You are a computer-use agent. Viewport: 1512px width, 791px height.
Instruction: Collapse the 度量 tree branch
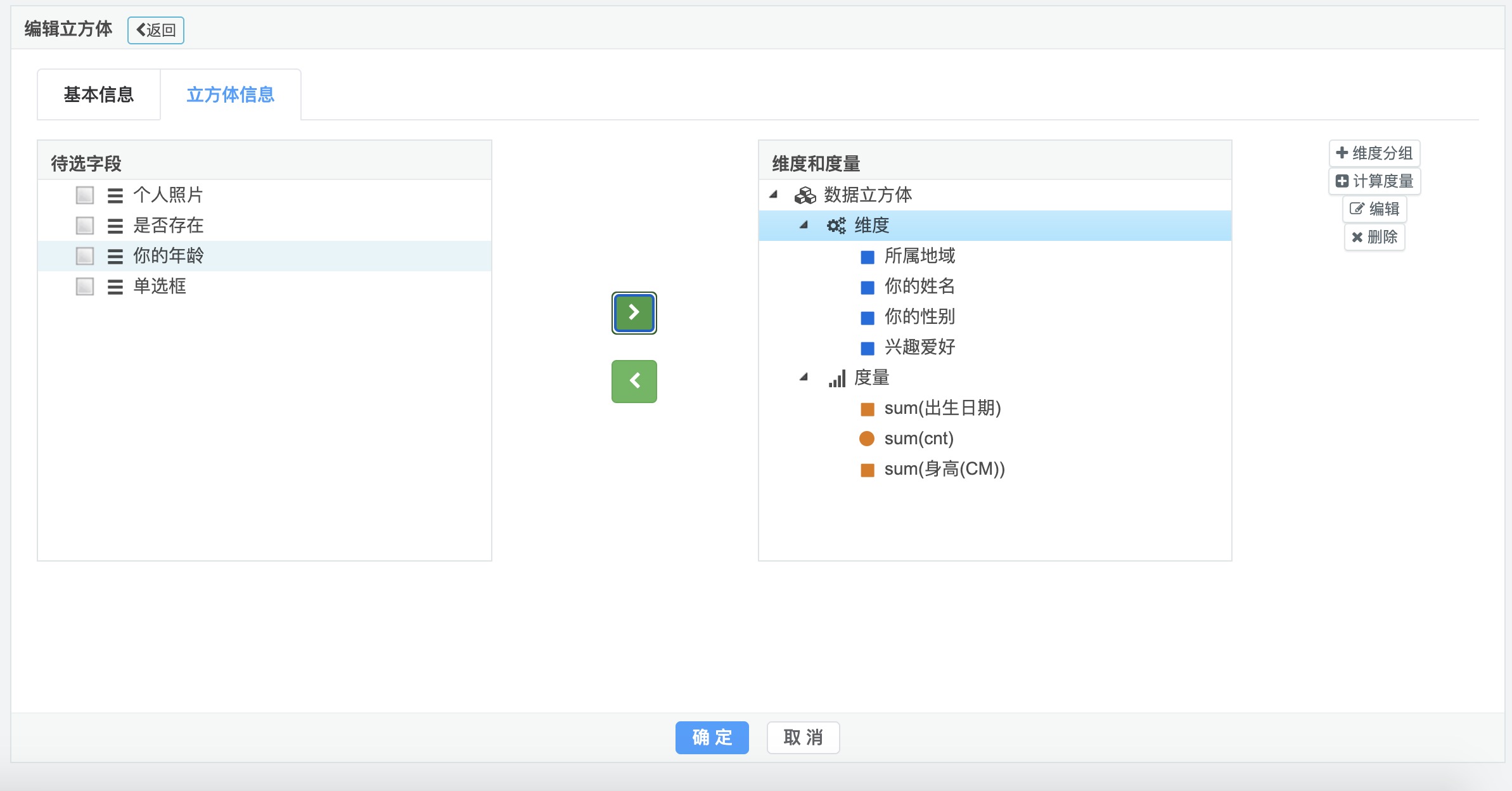coord(804,377)
